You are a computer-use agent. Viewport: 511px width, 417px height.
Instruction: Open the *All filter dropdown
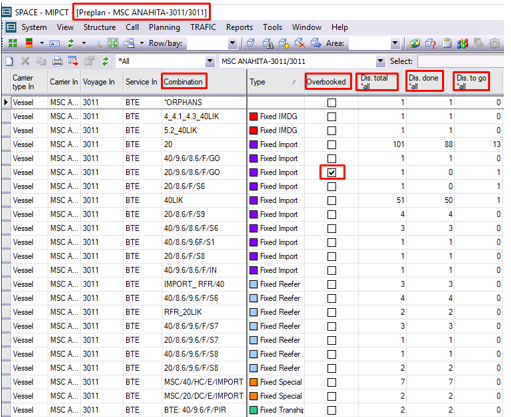click(210, 61)
